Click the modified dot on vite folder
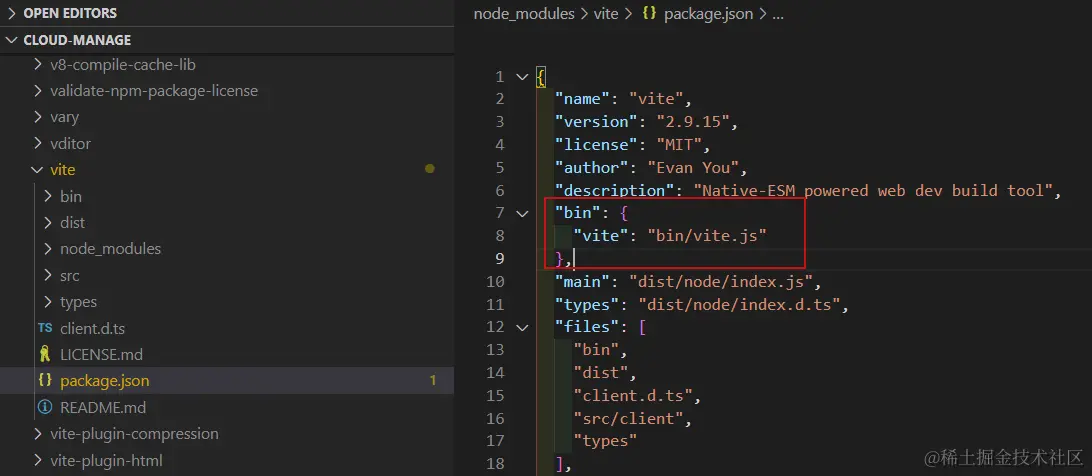 [x=430, y=169]
